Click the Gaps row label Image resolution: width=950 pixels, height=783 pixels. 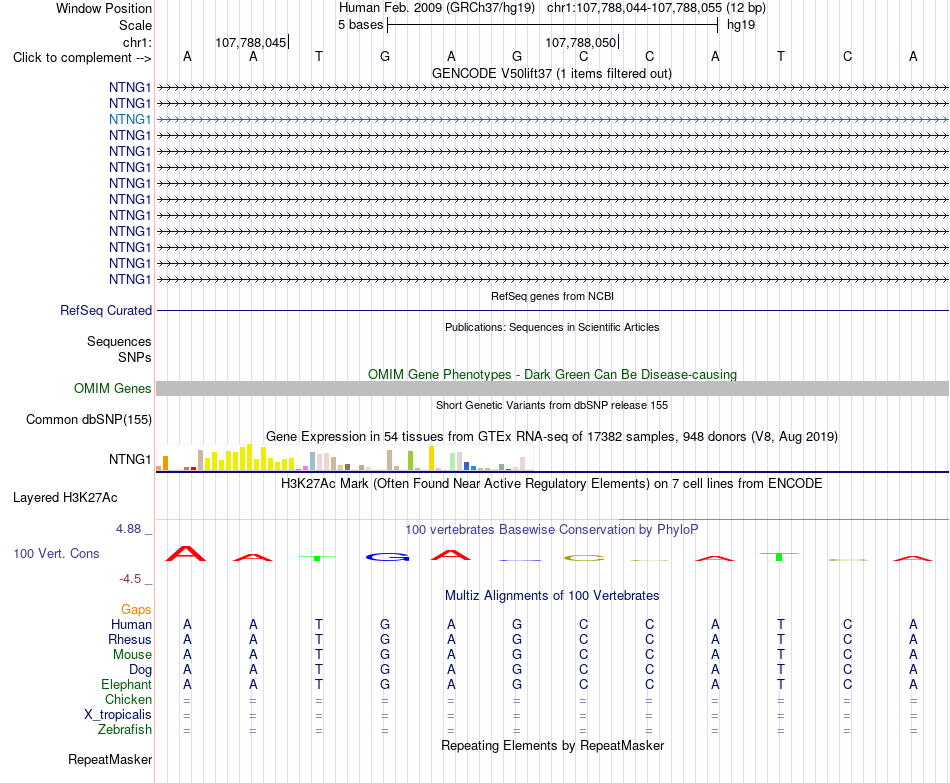136,609
